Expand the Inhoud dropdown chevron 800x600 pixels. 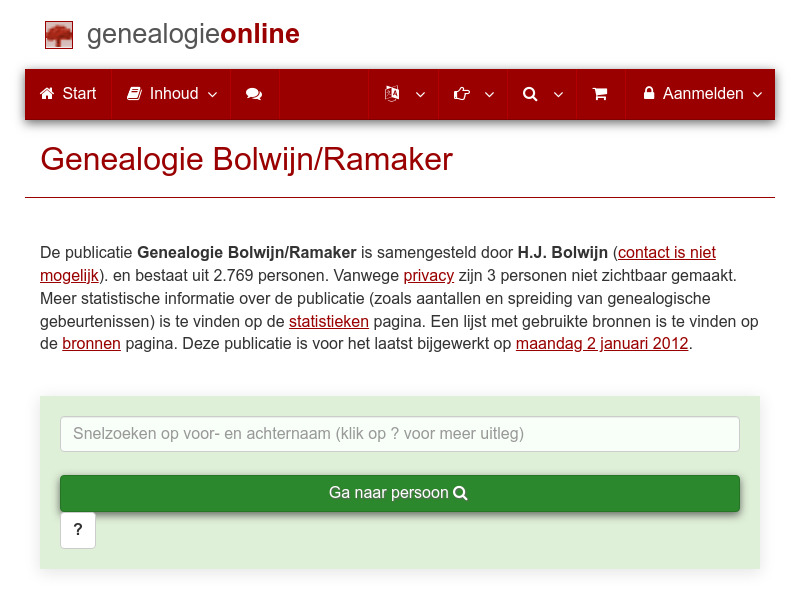click(211, 94)
